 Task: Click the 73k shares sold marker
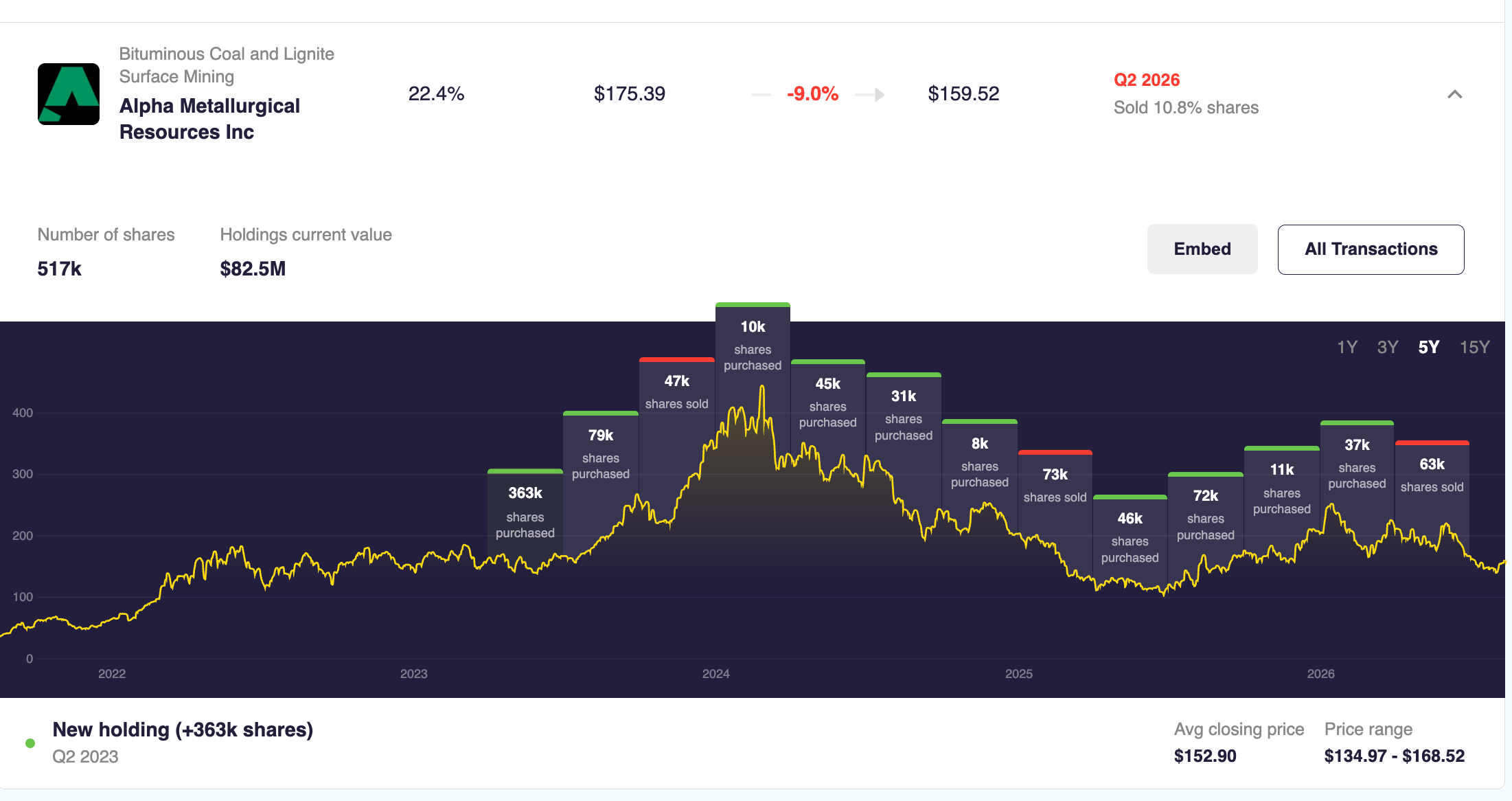click(1055, 484)
